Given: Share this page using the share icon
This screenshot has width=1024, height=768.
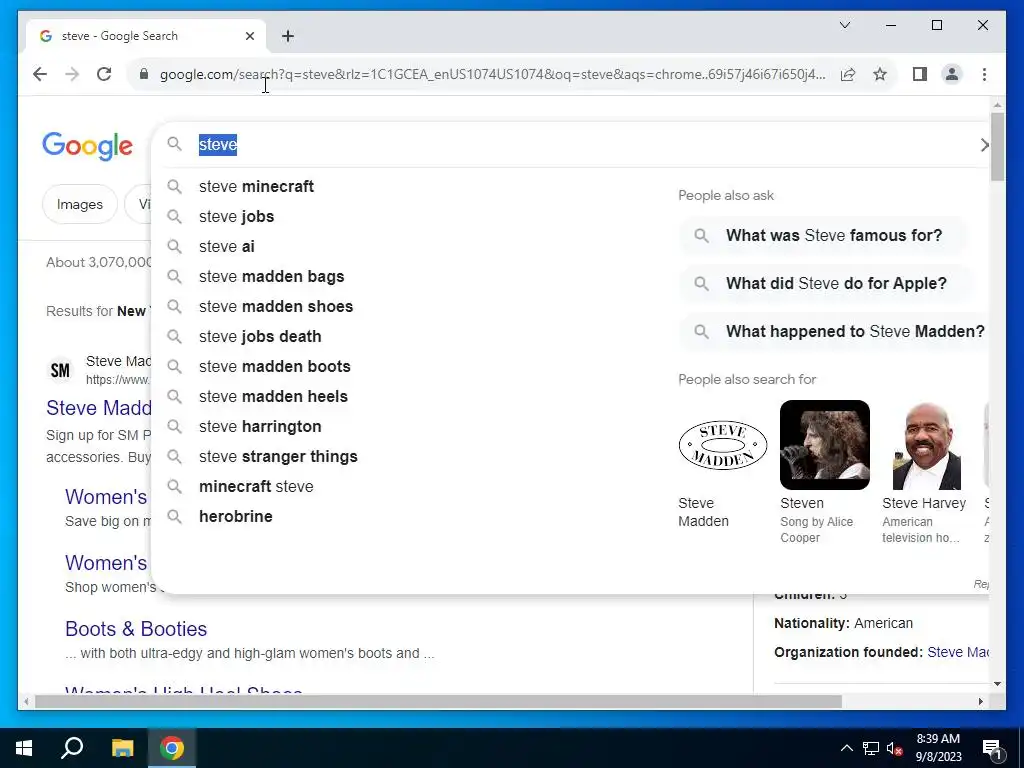Looking at the screenshot, I should (x=848, y=74).
